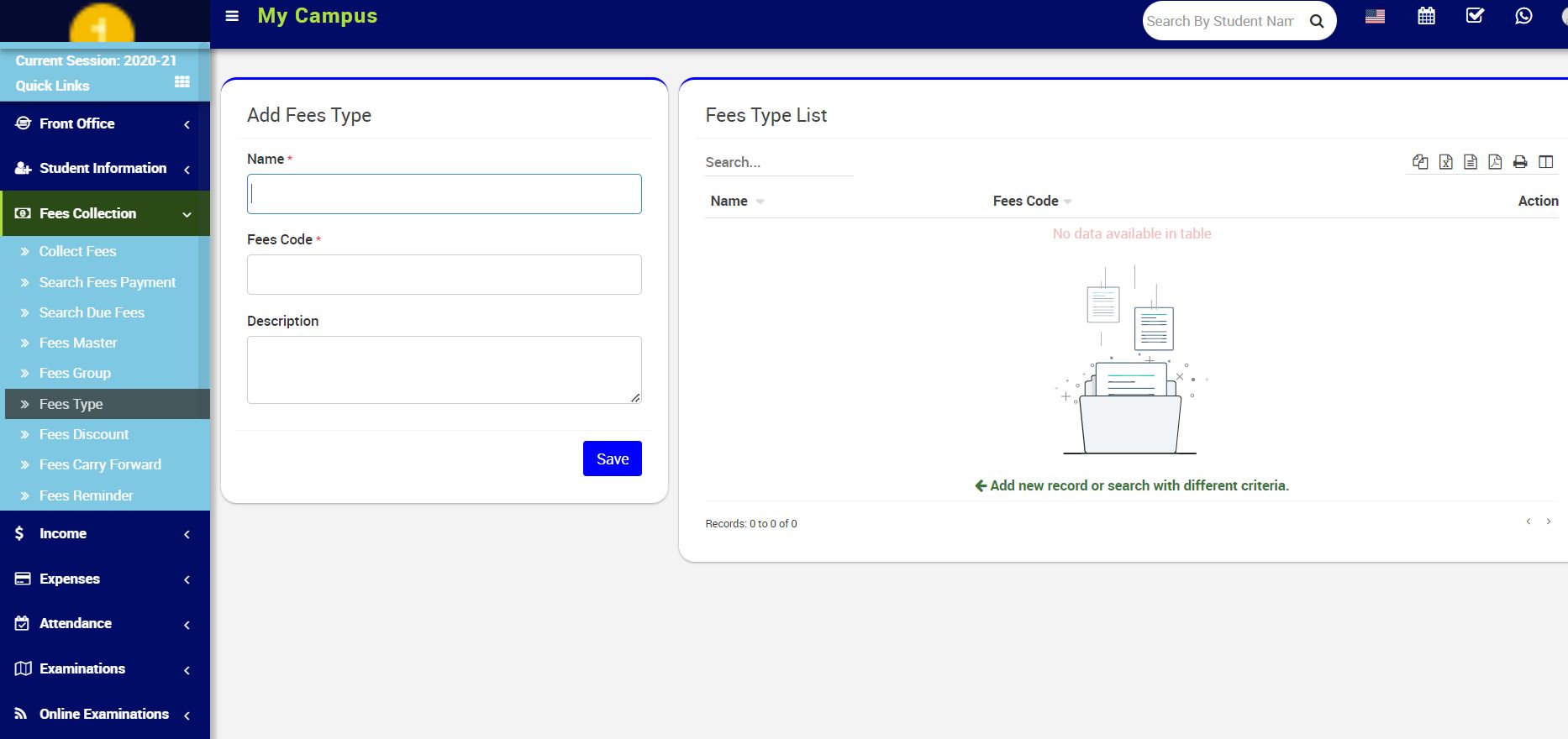The height and width of the screenshot is (739, 1568).
Task: Navigate to Fees Carry Forward
Action: tap(100, 464)
